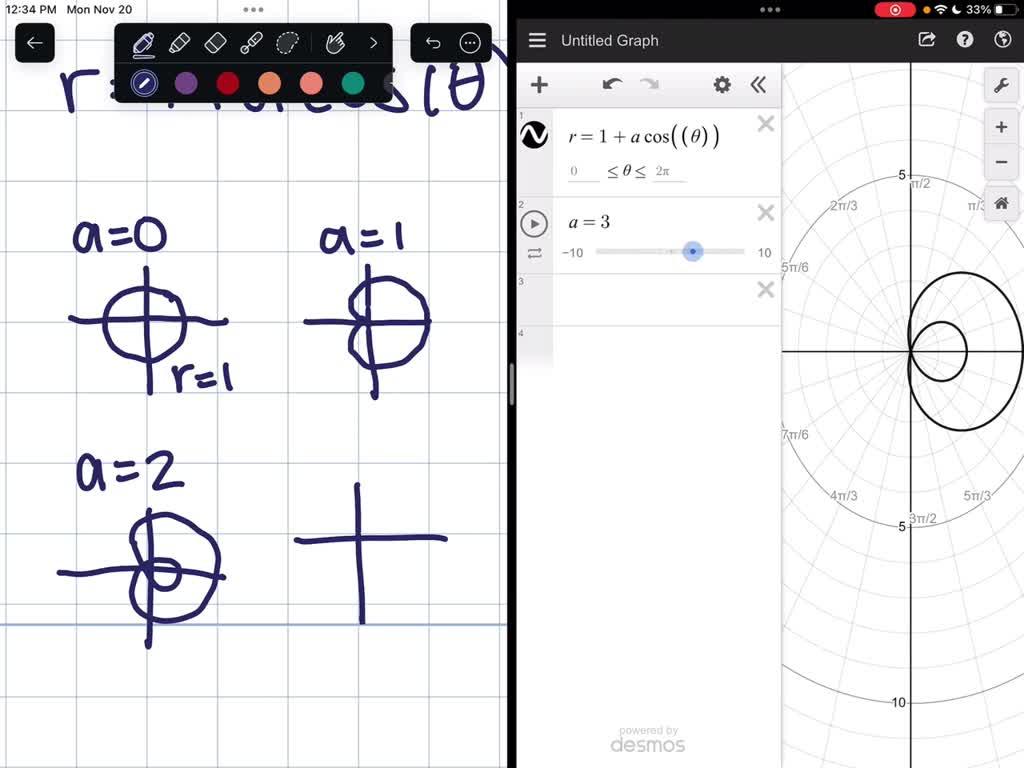Viewport: 1024px width, 768px height.
Task: Toggle the slider animation loop mode
Action: (534, 254)
